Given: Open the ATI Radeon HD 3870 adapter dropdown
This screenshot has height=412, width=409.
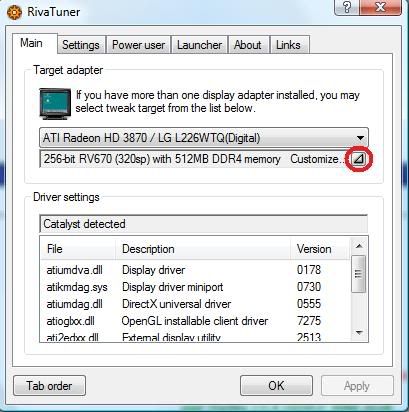Looking at the screenshot, I should coord(204,138).
